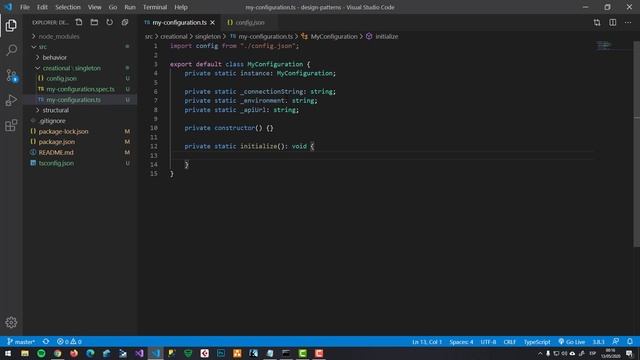Place cursor on empty line 13
The width and height of the screenshot is (640, 360).
(x=382, y=156)
